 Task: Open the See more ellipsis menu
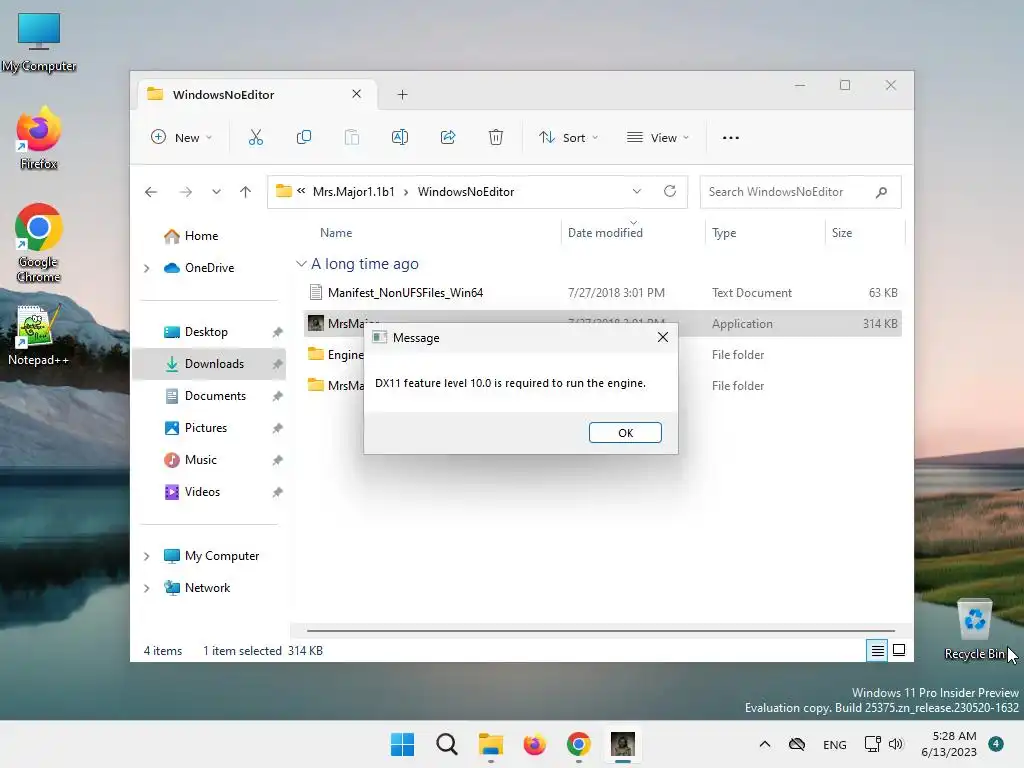pos(731,137)
